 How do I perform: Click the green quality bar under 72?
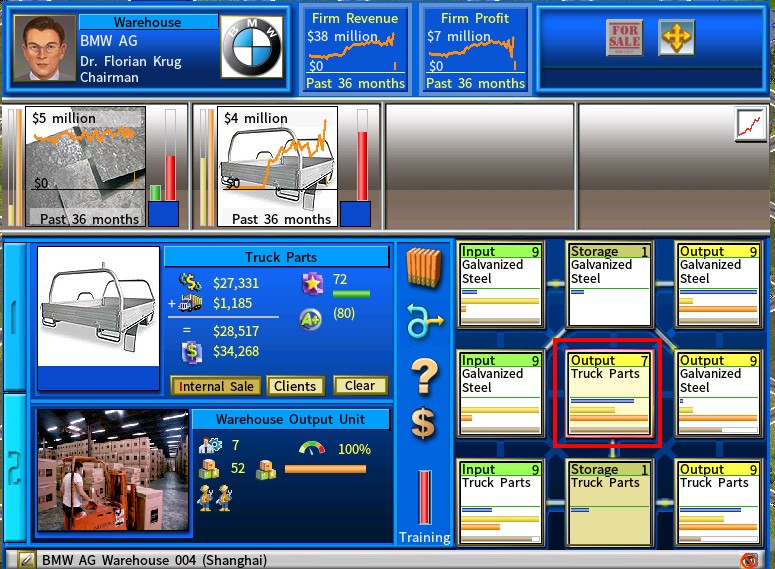click(351, 294)
